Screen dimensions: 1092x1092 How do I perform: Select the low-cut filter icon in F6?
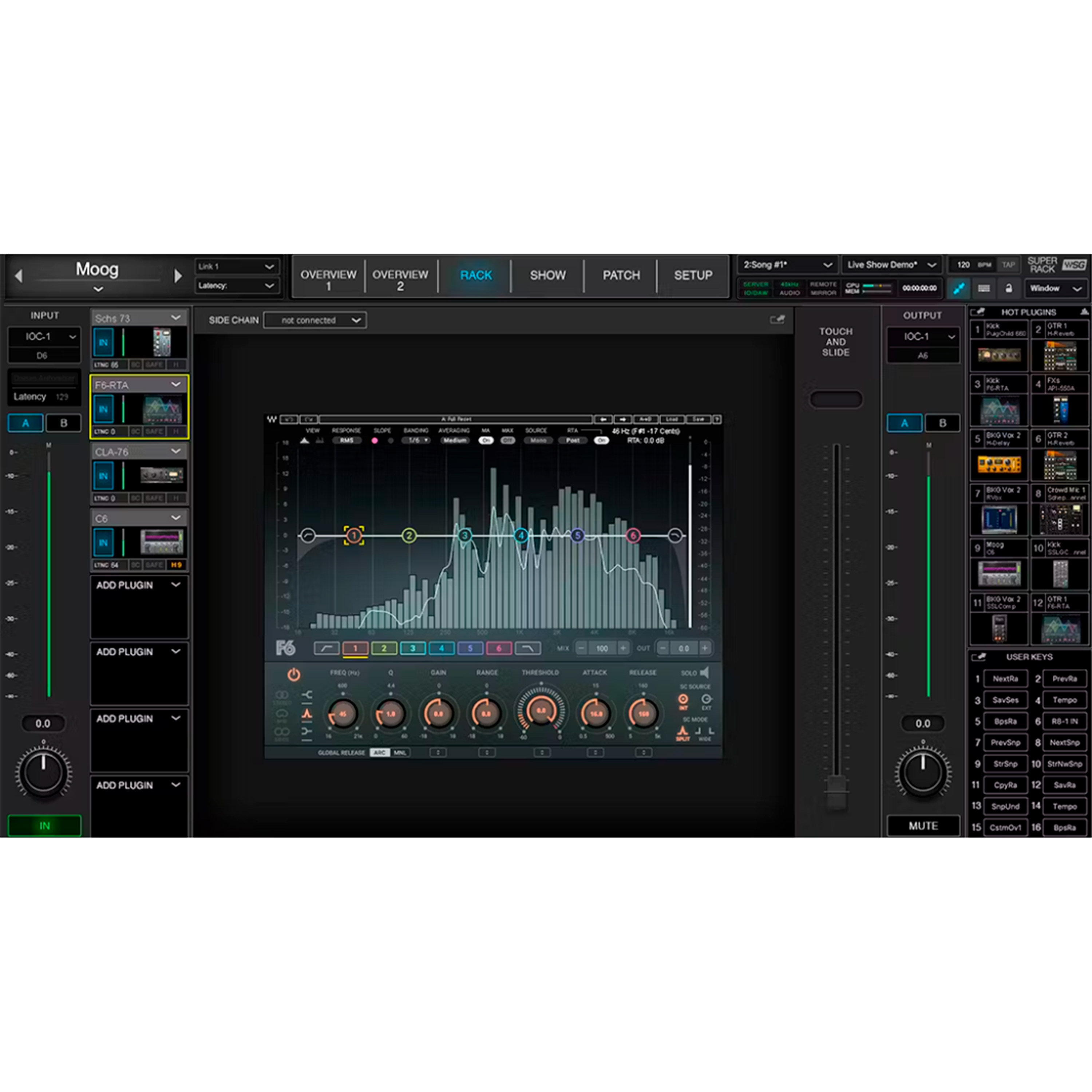(x=327, y=648)
